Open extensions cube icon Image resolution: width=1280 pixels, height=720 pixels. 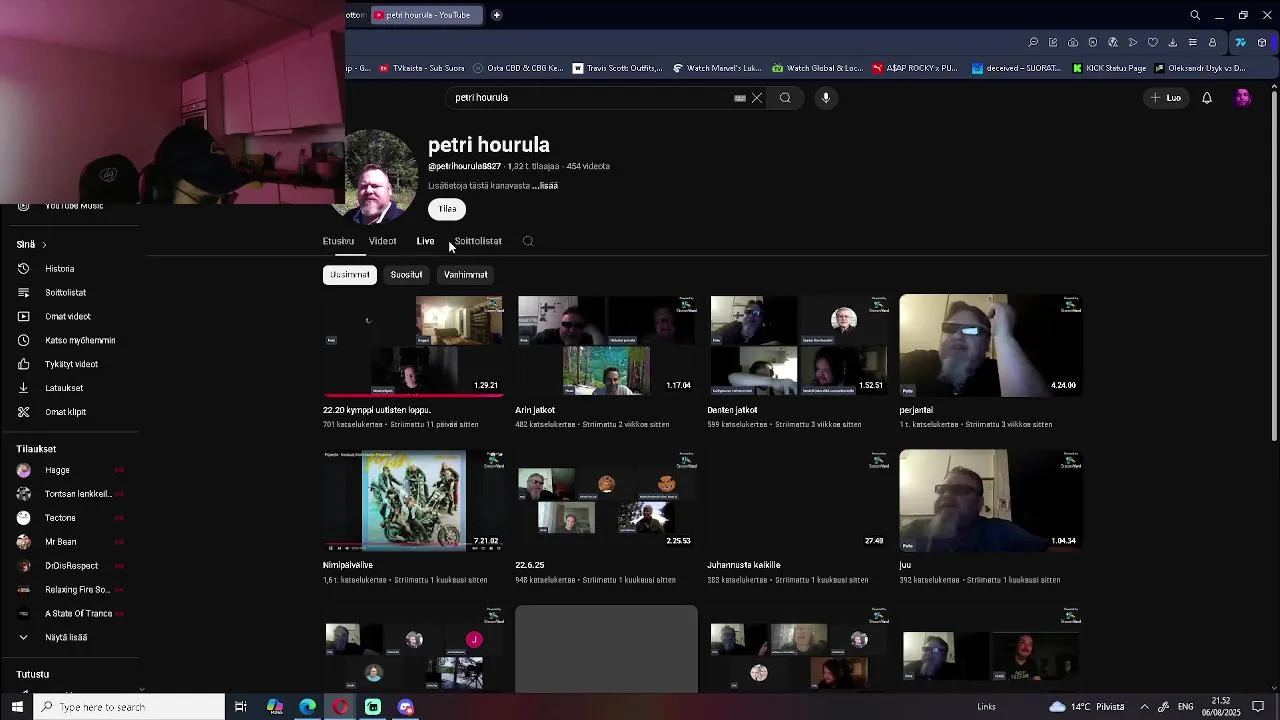tap(1262, 42)
